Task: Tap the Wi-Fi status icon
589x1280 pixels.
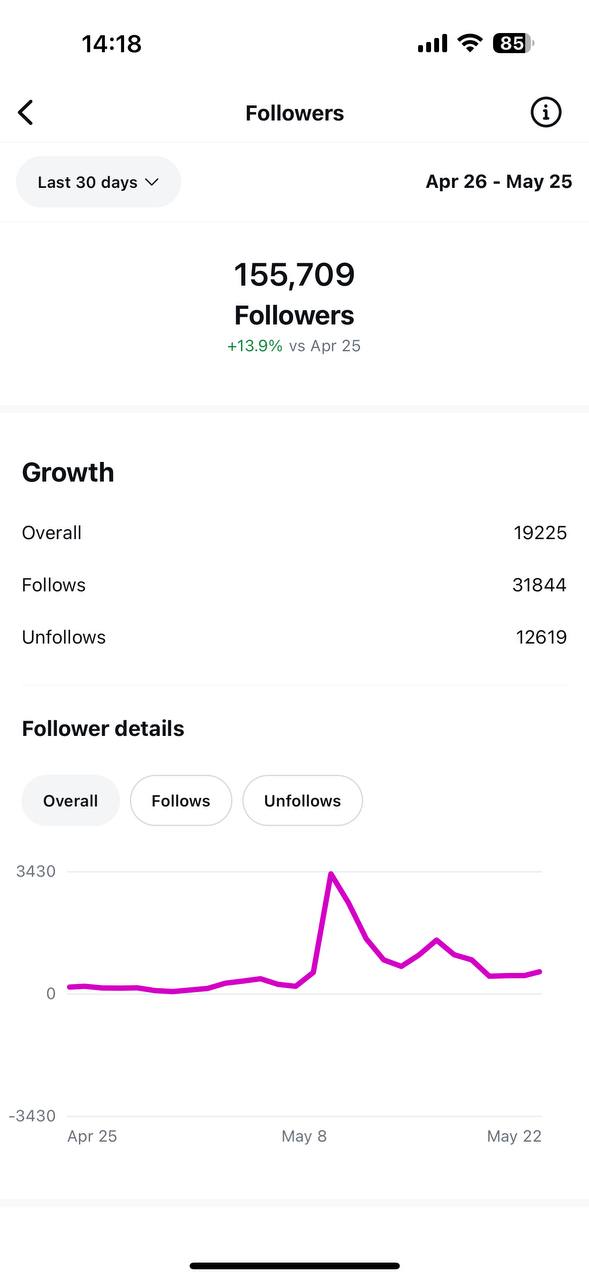Action: (469, 43)
